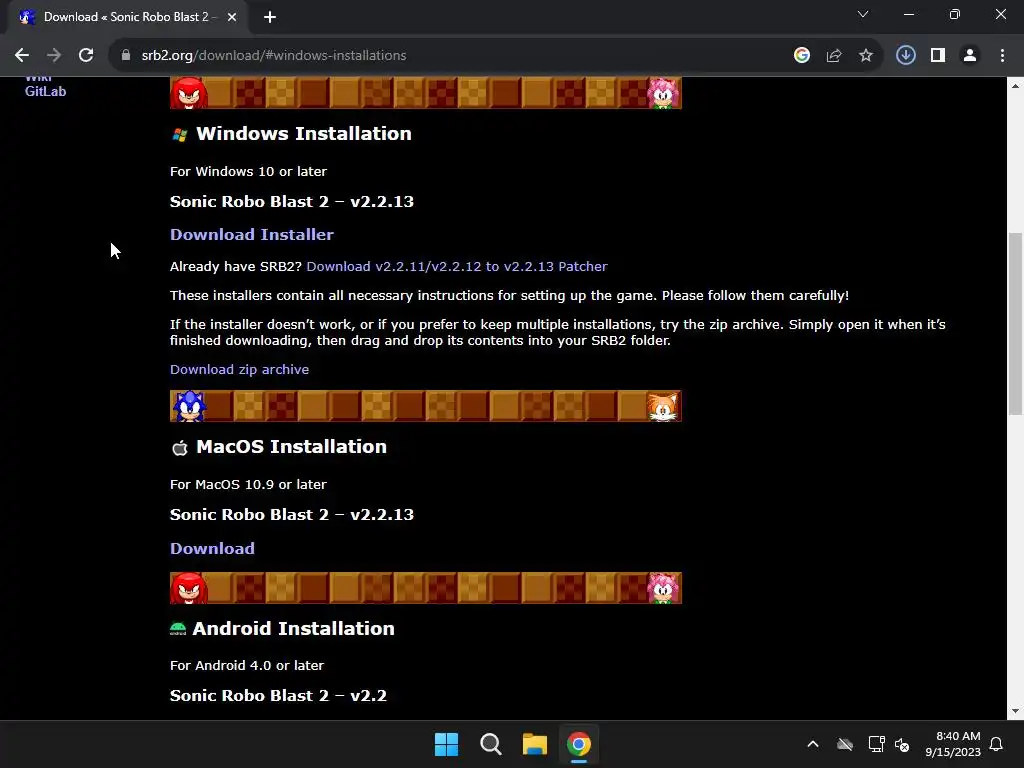Open the Chrome profile icon
The height and width of the screenshot is (768, 1024).
(970, 56)
